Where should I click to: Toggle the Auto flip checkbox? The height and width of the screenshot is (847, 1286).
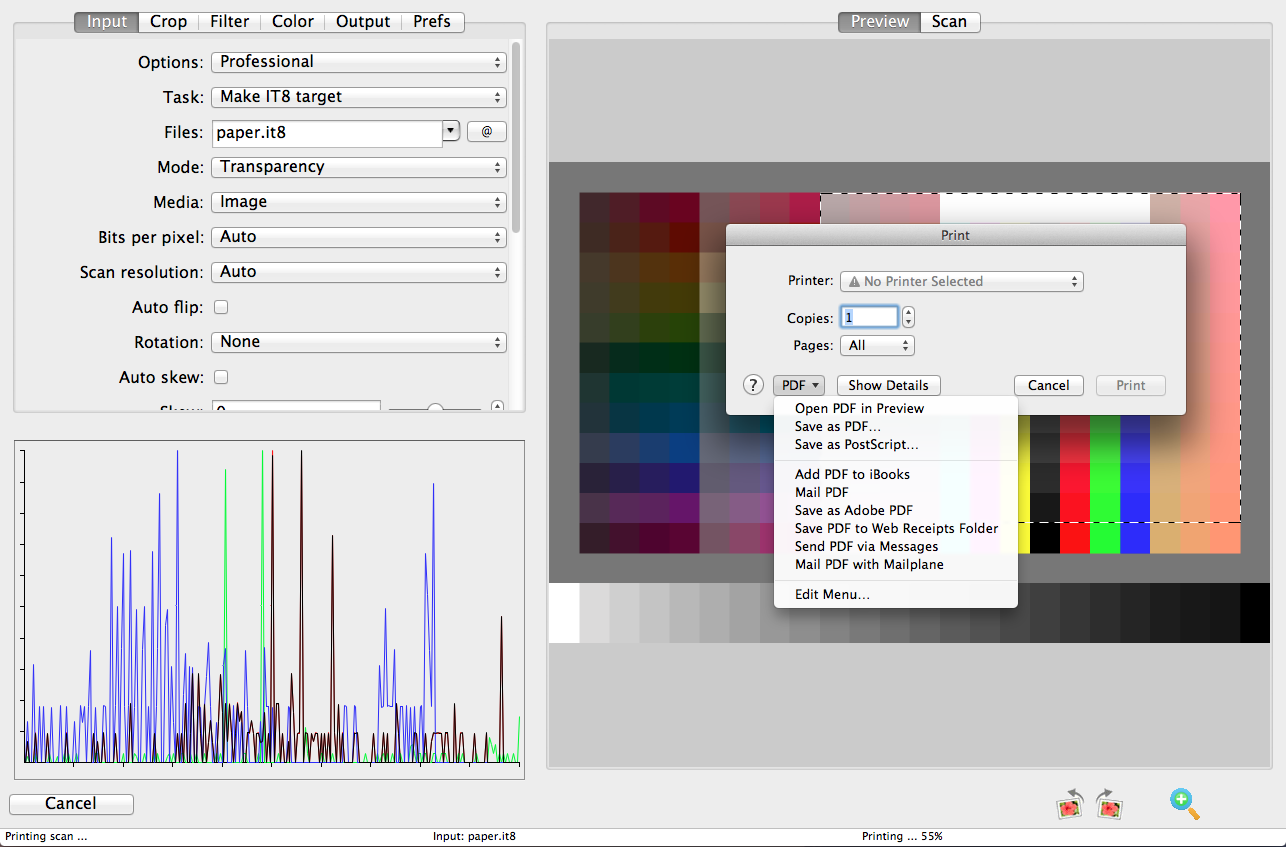(x=222, y=307)
